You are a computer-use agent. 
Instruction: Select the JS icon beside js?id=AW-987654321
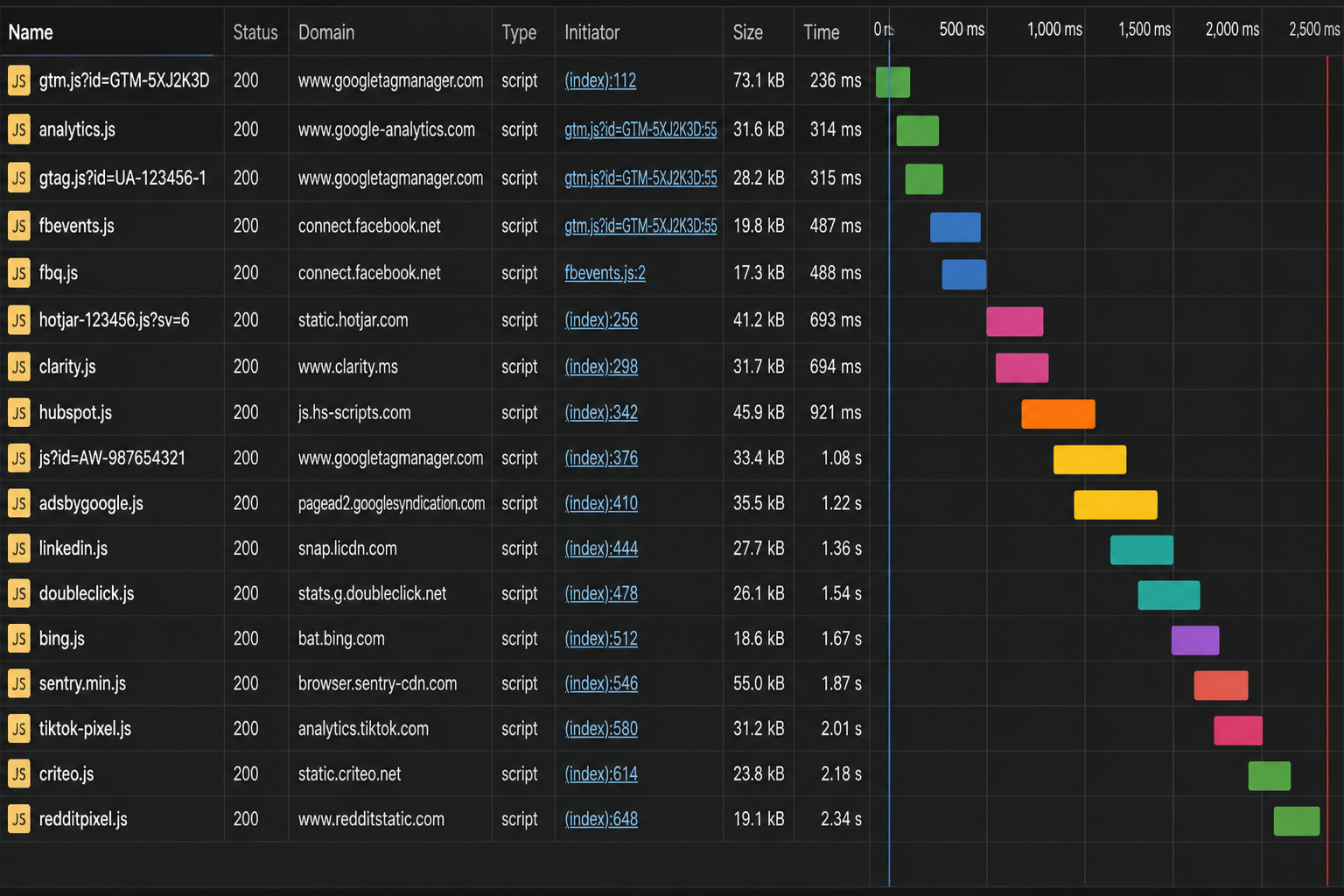tap(18, 458)
